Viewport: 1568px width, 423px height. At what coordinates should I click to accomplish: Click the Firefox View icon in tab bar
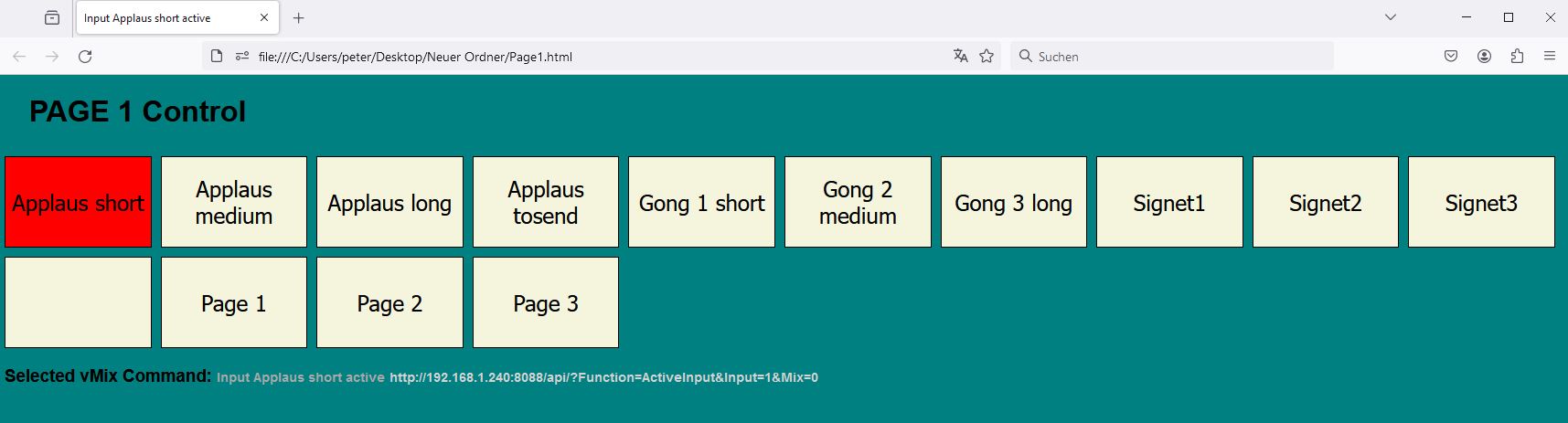click(52, 18)
